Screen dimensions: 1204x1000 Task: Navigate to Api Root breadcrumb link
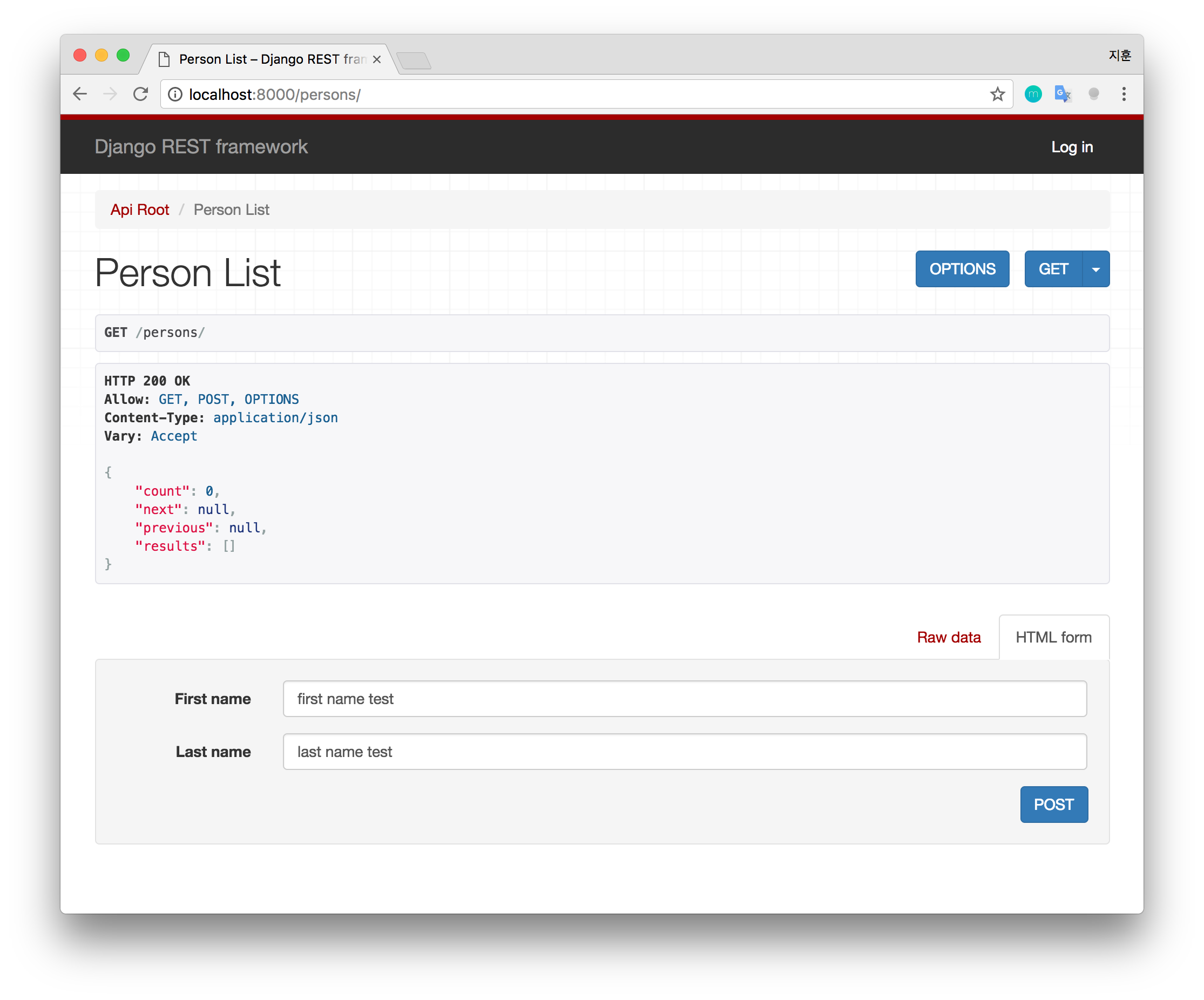coord(139,210)
